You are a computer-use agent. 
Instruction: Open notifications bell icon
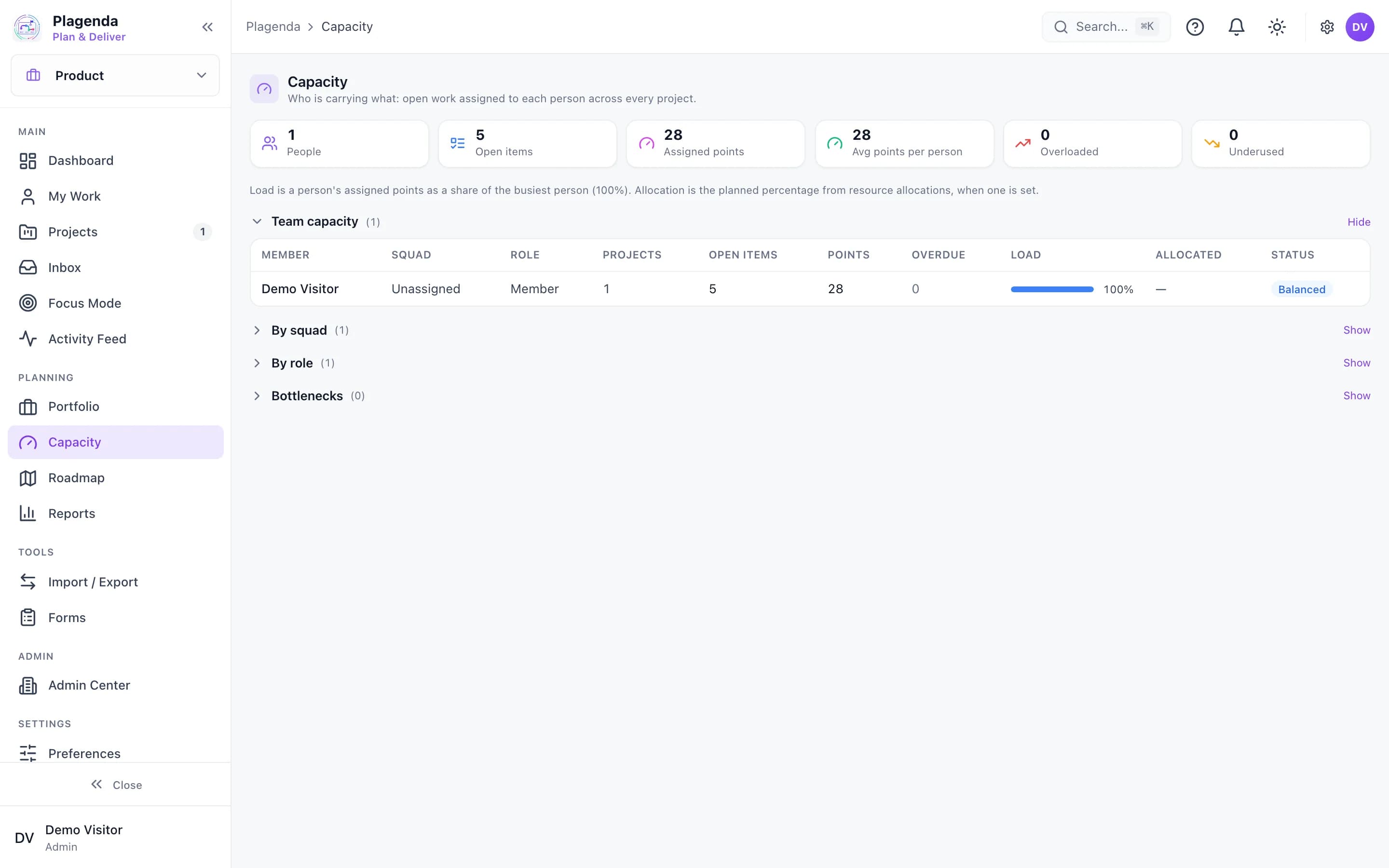(1236, 27)
